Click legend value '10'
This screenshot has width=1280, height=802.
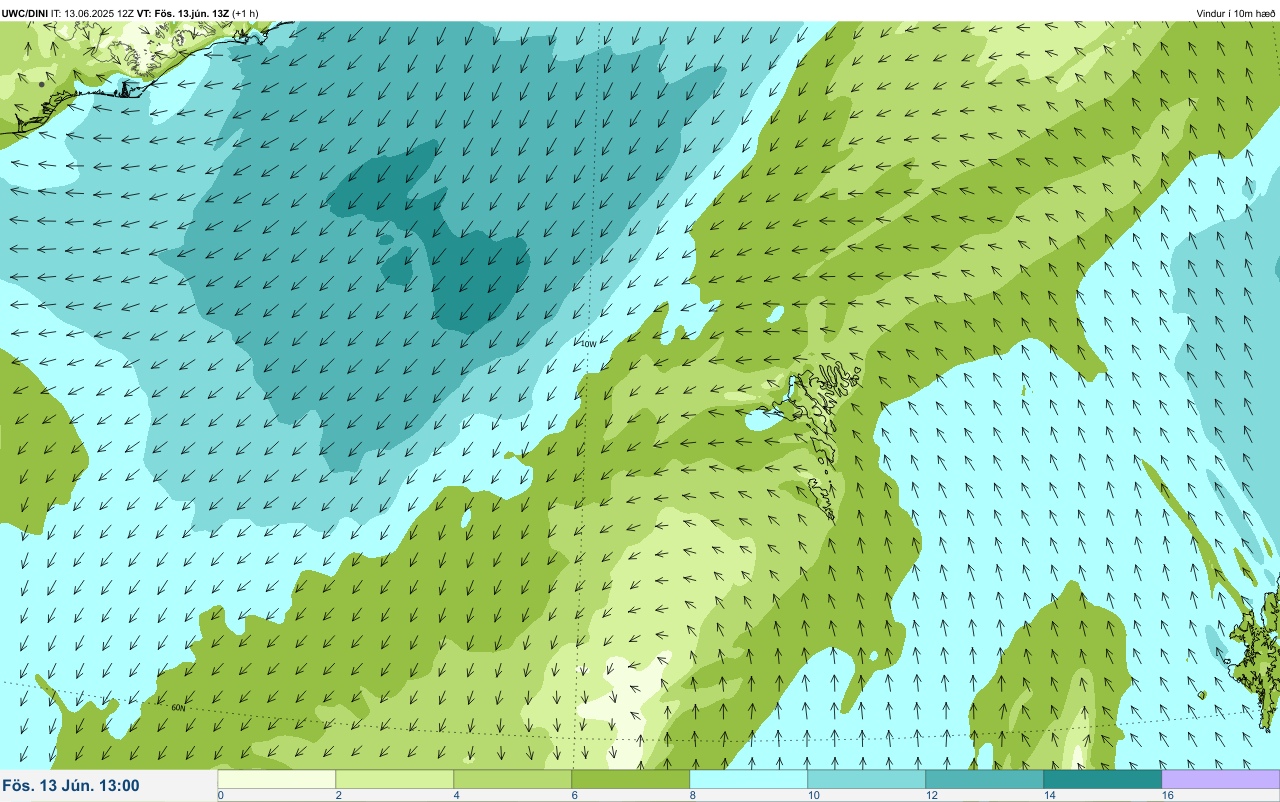point(814,795)
